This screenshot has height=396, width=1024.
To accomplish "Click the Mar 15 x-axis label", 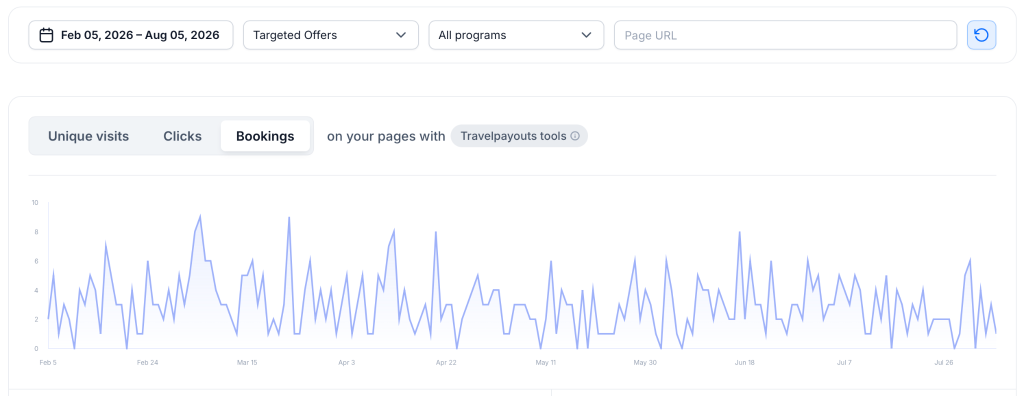I will tap(247, 362).
